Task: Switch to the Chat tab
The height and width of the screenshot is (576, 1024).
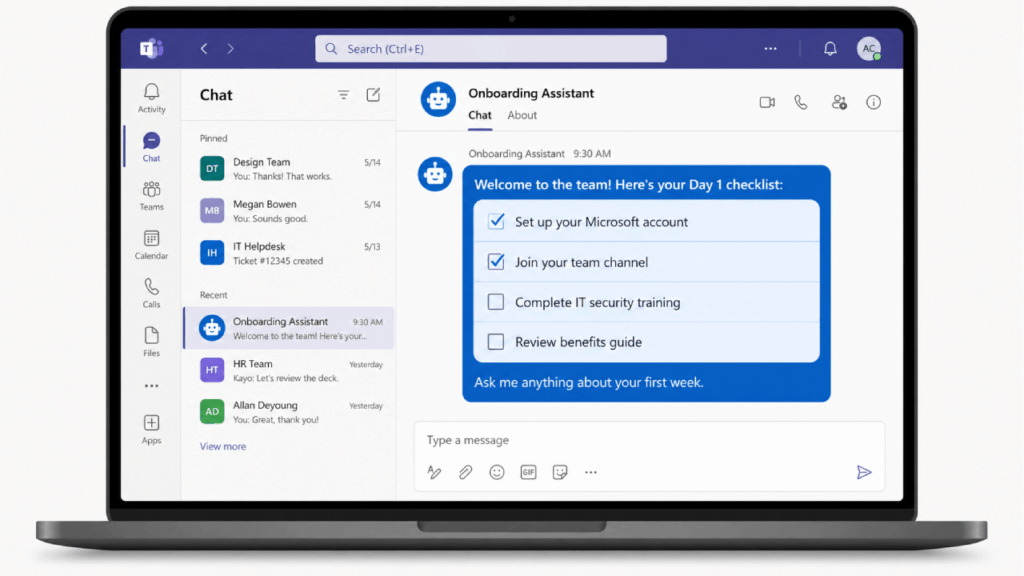Action: 480,115
